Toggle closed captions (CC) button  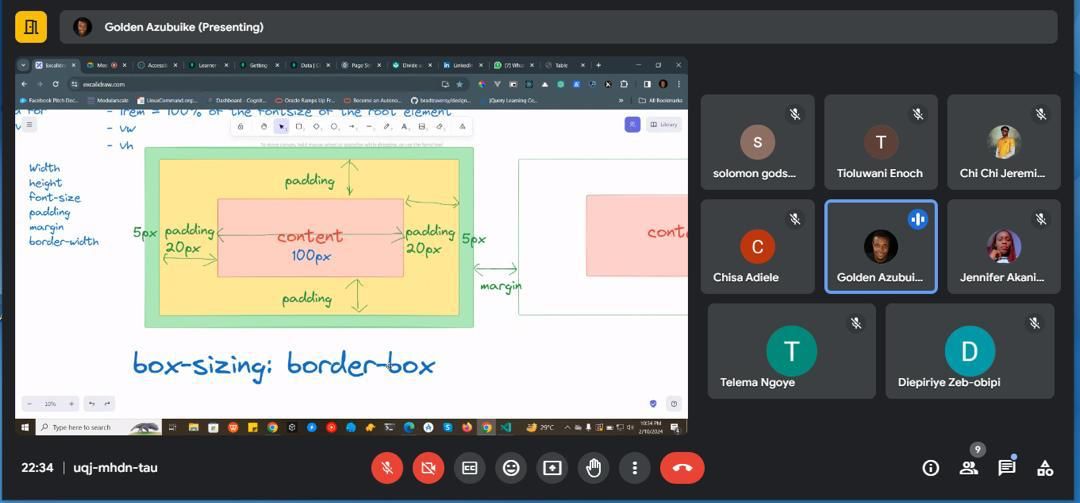click(x=470, y=468)
